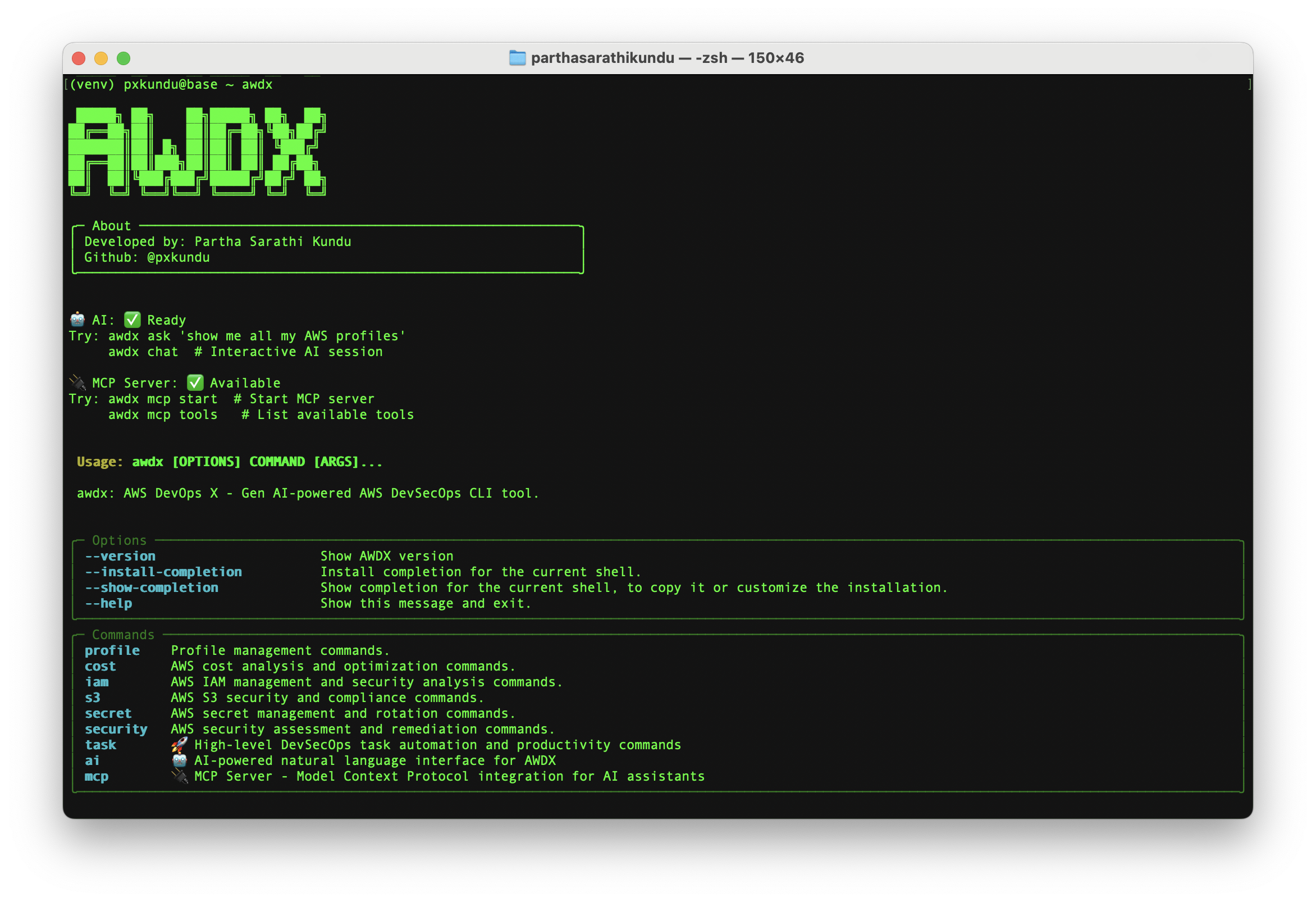The width and height of the screenshot is (1316, 902).
Task: Click the @pxkundu Github handle
Action: (x=179, y=257)
